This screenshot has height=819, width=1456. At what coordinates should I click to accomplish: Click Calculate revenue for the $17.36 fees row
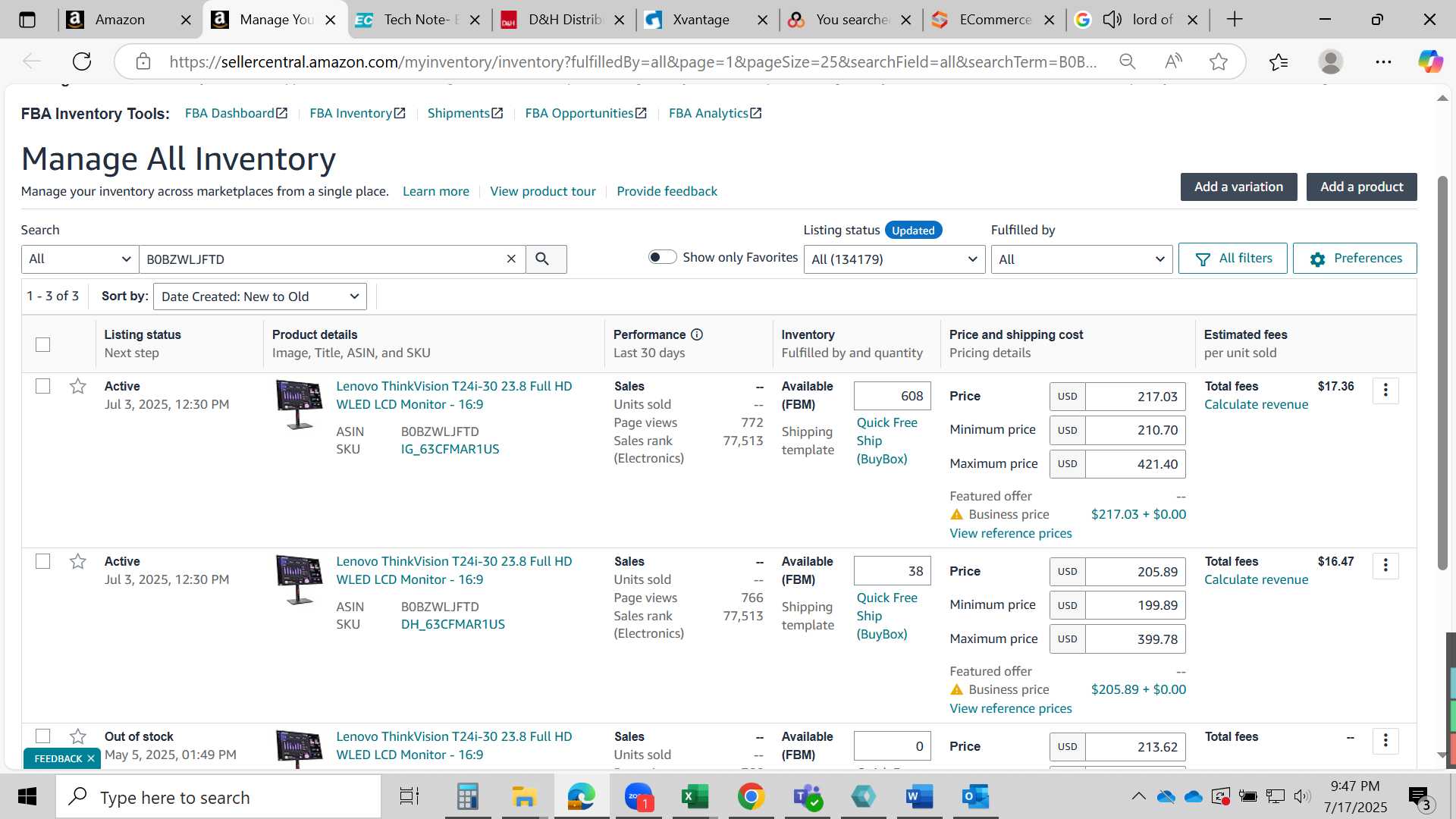click(1256, 404)
